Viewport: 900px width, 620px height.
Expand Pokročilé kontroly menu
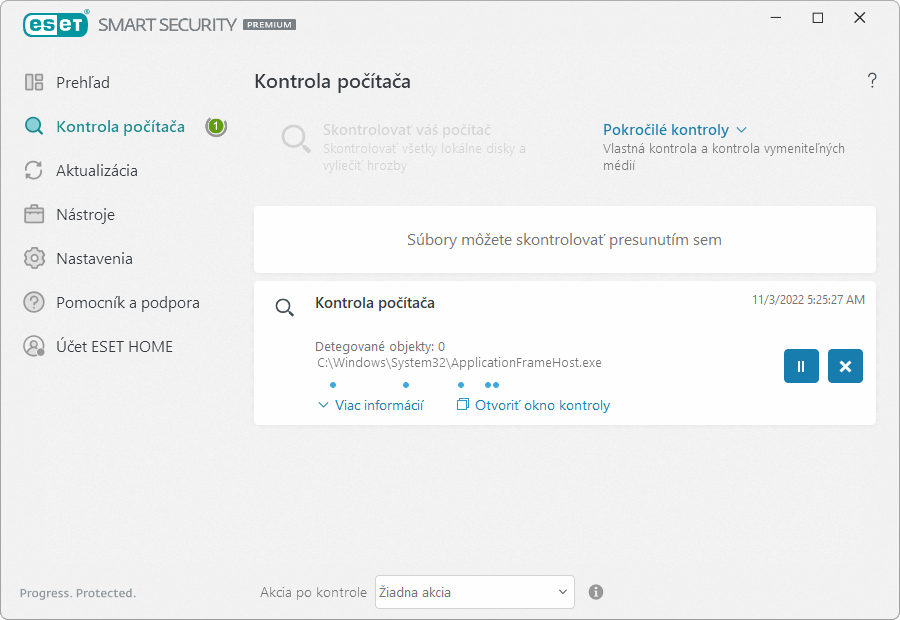674,130
